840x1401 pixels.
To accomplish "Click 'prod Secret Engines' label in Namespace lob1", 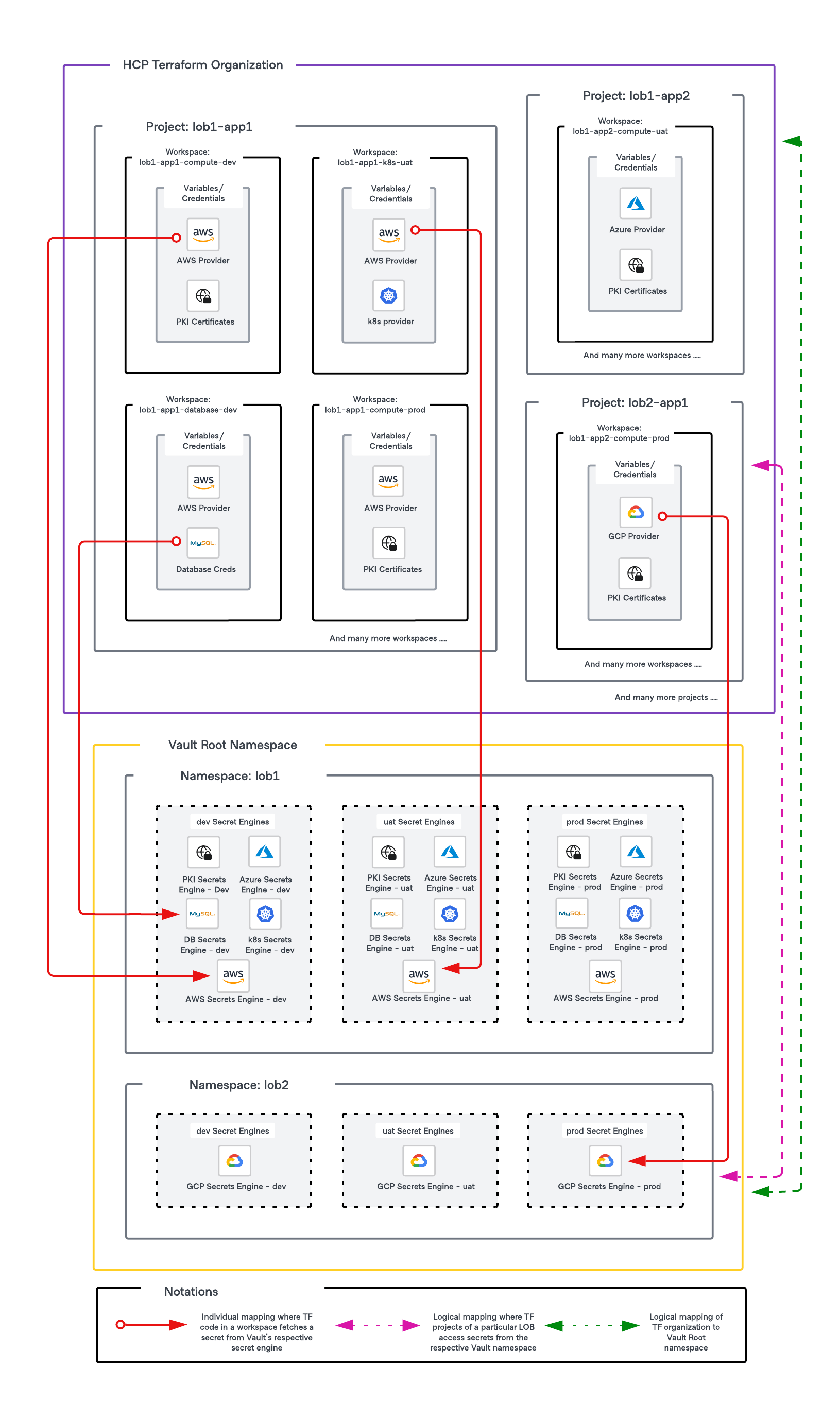I will [x=605, y=822].
